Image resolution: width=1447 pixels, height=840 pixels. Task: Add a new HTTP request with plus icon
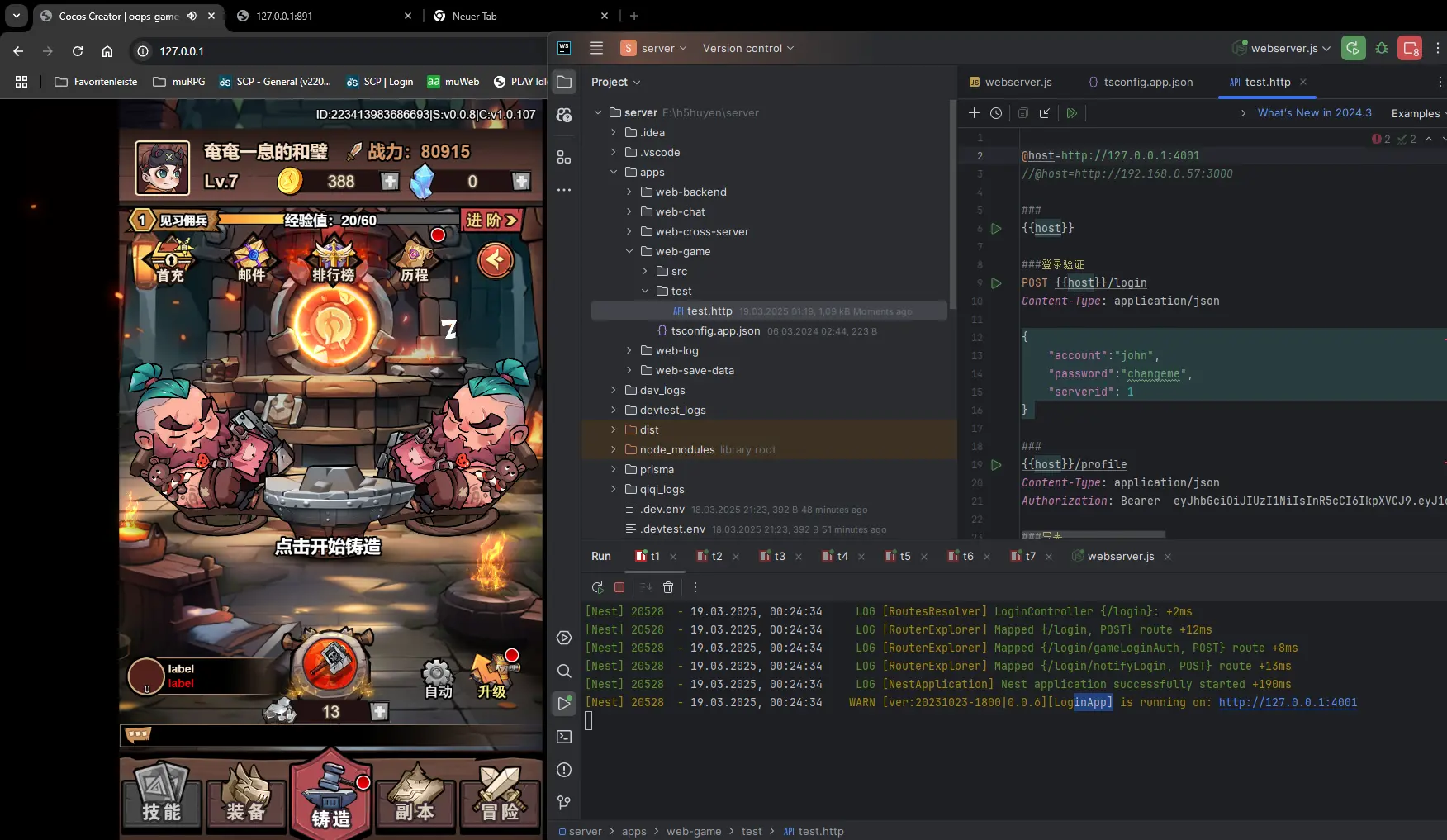coord(974,113)
